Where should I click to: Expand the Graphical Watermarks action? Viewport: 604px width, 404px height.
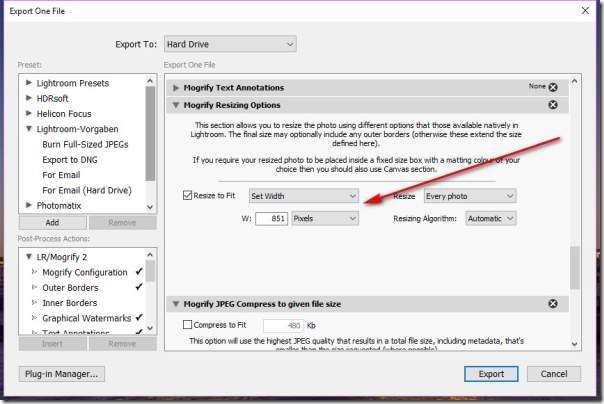click(34, 318)
